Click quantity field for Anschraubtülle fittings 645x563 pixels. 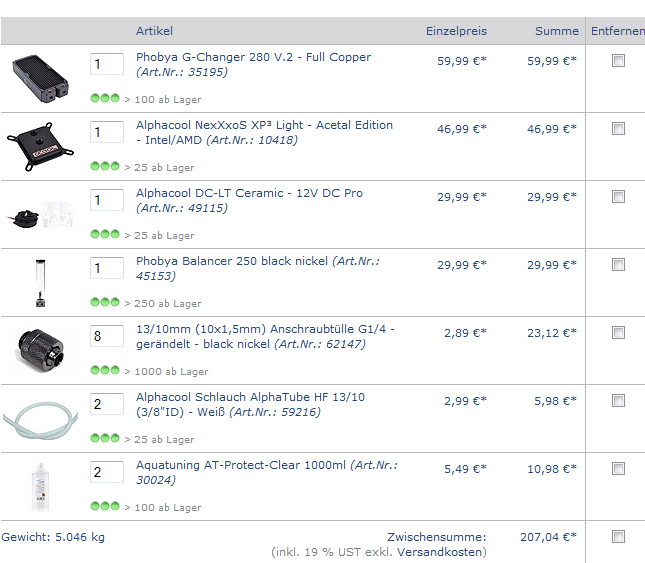[x=106, y=336]
